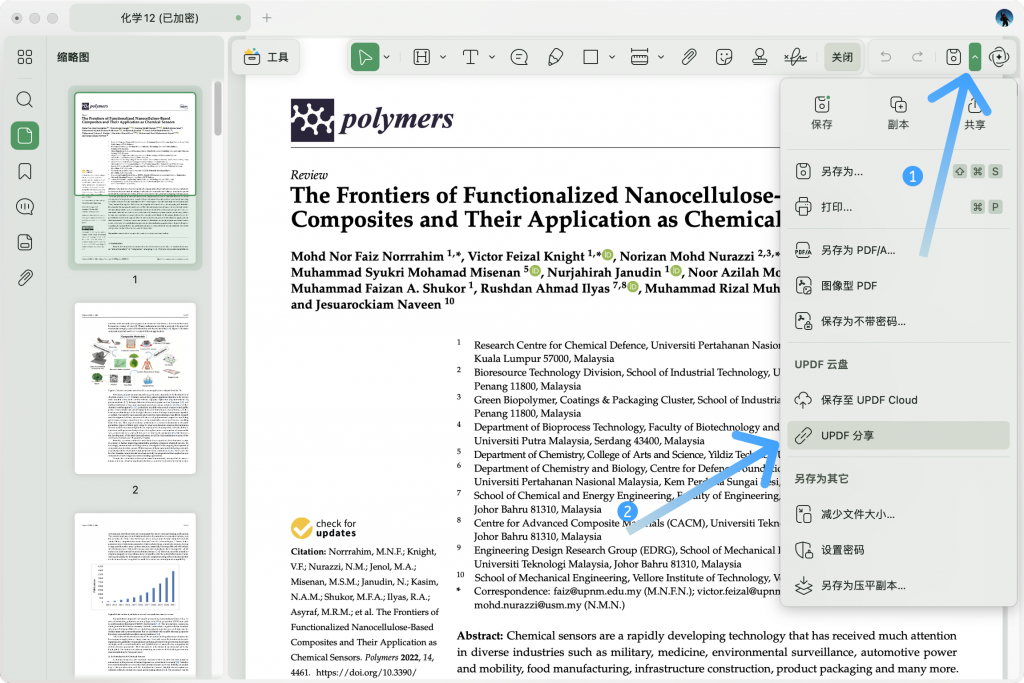Choose 减少文件大小... entry
1024x683 pixels.
tap(898, 515)
